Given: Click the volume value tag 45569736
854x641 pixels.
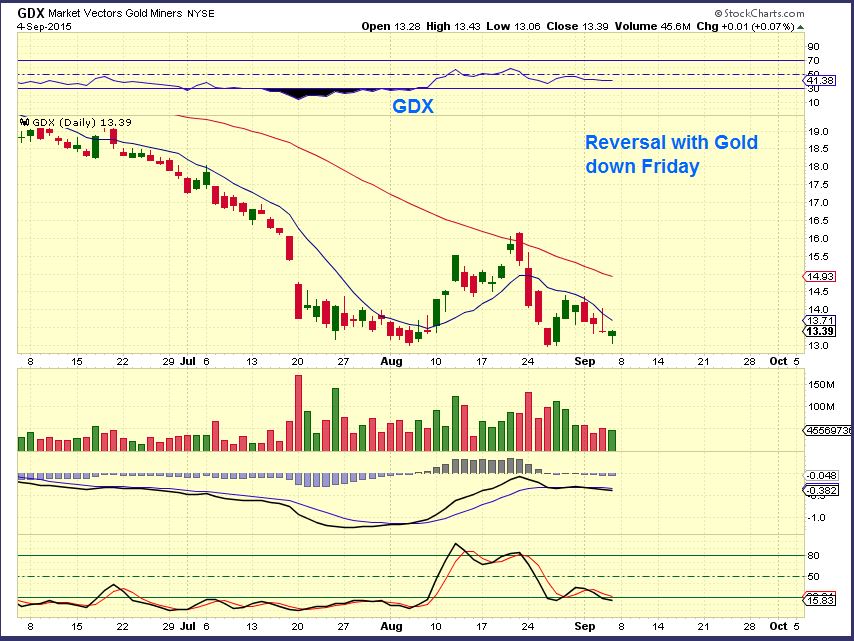Looking at the screenshot, I should tap(828, 430).
